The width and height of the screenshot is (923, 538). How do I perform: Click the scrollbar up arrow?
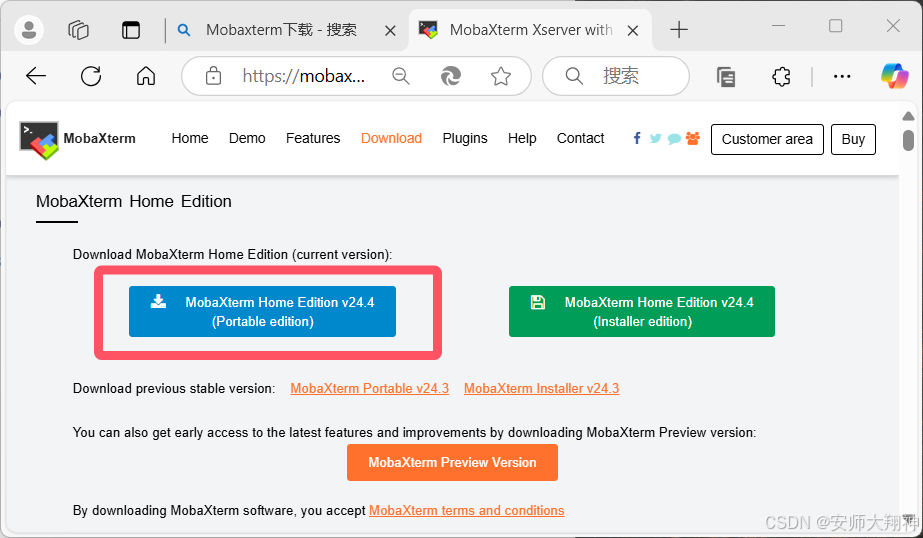click(908, 117)
